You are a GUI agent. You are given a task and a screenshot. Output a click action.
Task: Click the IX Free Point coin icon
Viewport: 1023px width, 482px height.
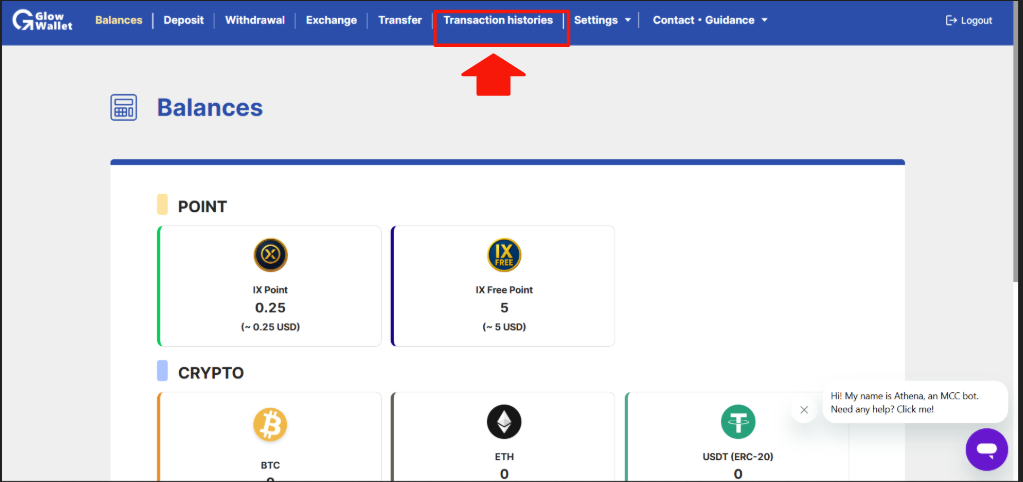point(504,255)
